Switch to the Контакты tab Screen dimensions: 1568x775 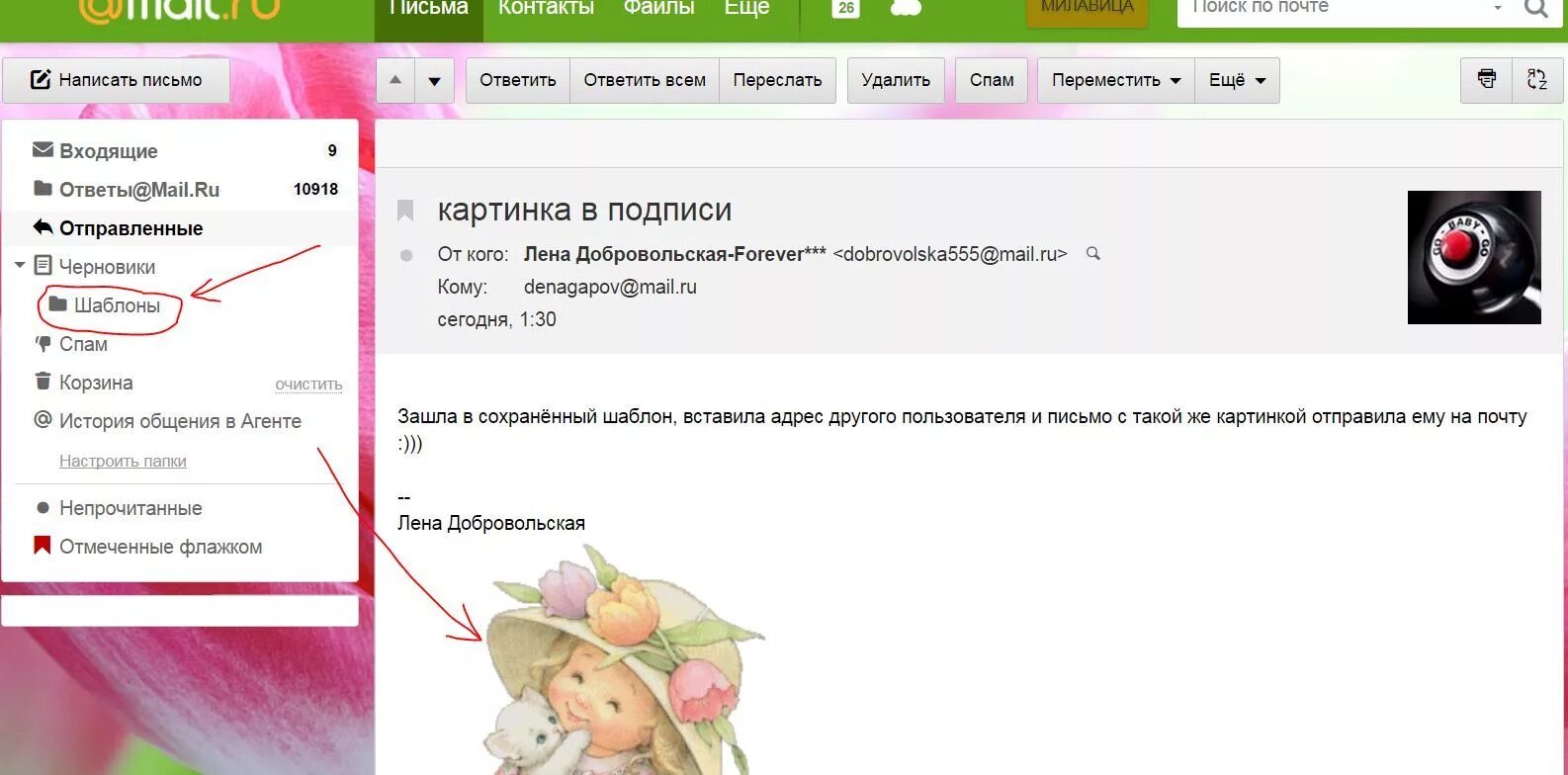click(x=546, y=8)
